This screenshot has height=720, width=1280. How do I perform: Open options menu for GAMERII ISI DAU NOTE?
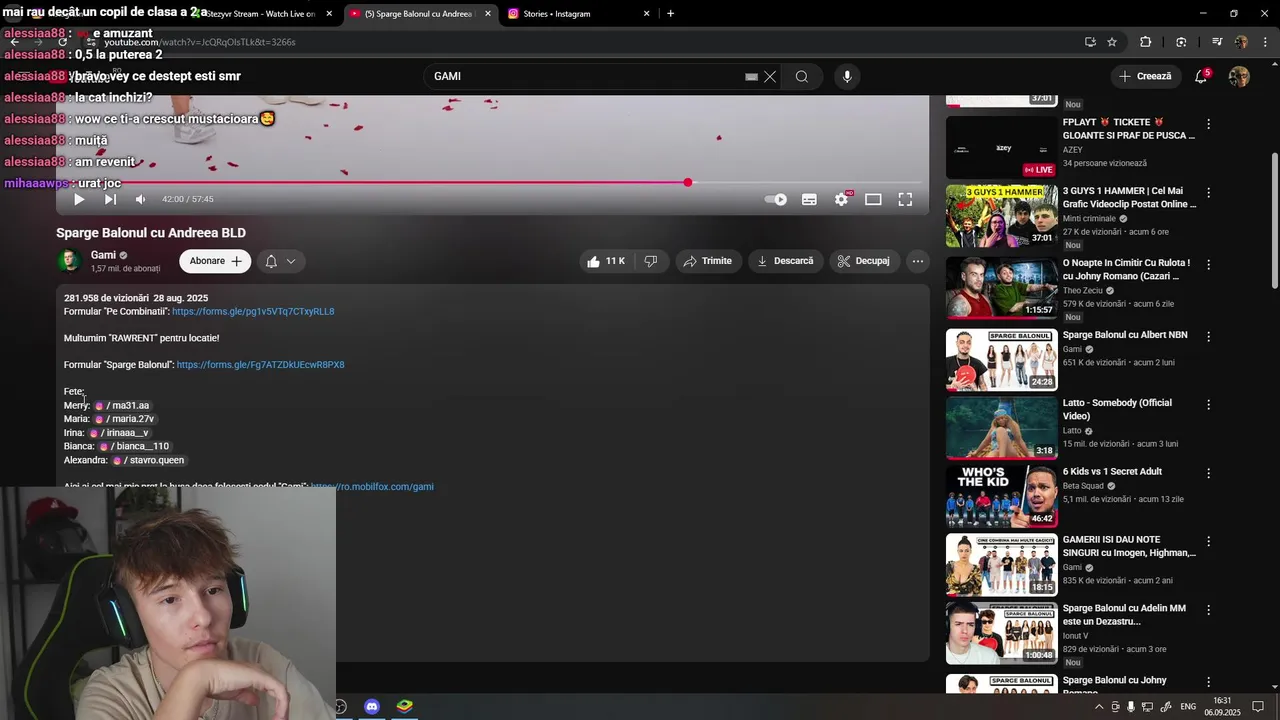[1208, 542]
